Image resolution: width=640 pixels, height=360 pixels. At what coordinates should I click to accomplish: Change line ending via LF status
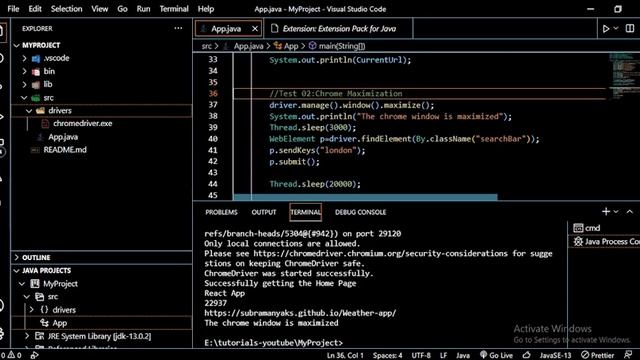(x=443, y=356)
